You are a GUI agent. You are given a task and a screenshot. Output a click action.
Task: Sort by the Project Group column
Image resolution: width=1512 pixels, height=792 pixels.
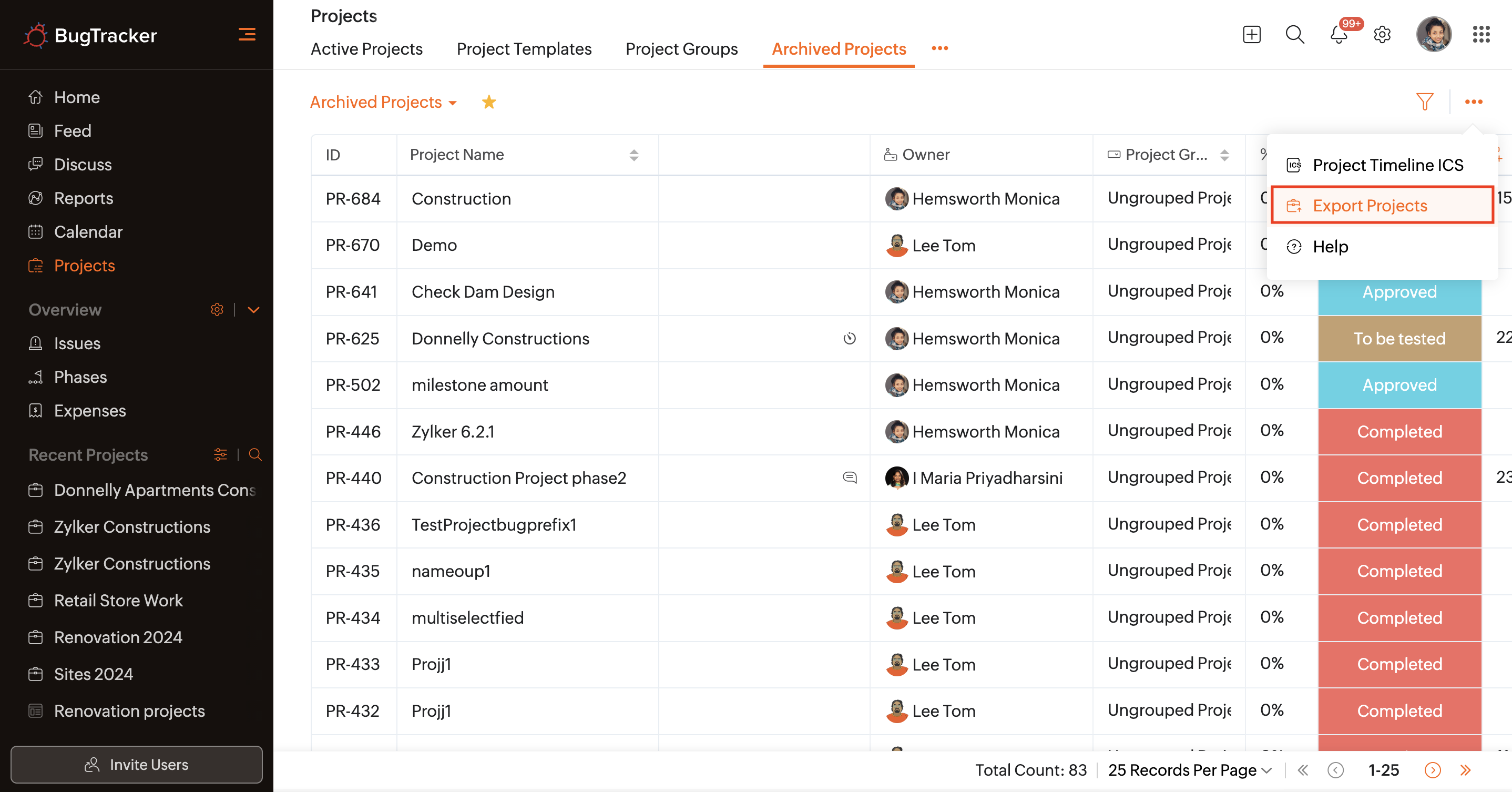[x=1224, y=155]
